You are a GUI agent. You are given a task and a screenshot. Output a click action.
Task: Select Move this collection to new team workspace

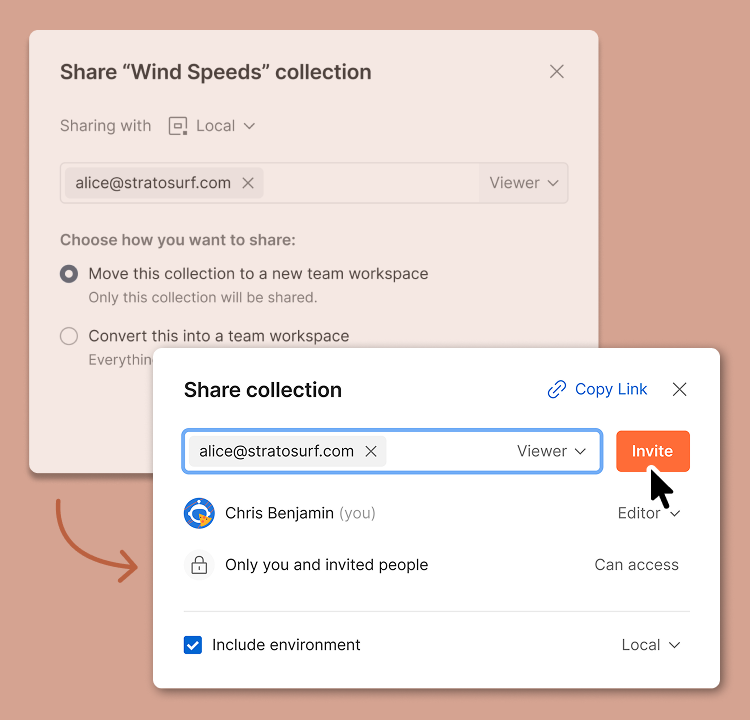(69, 274)
